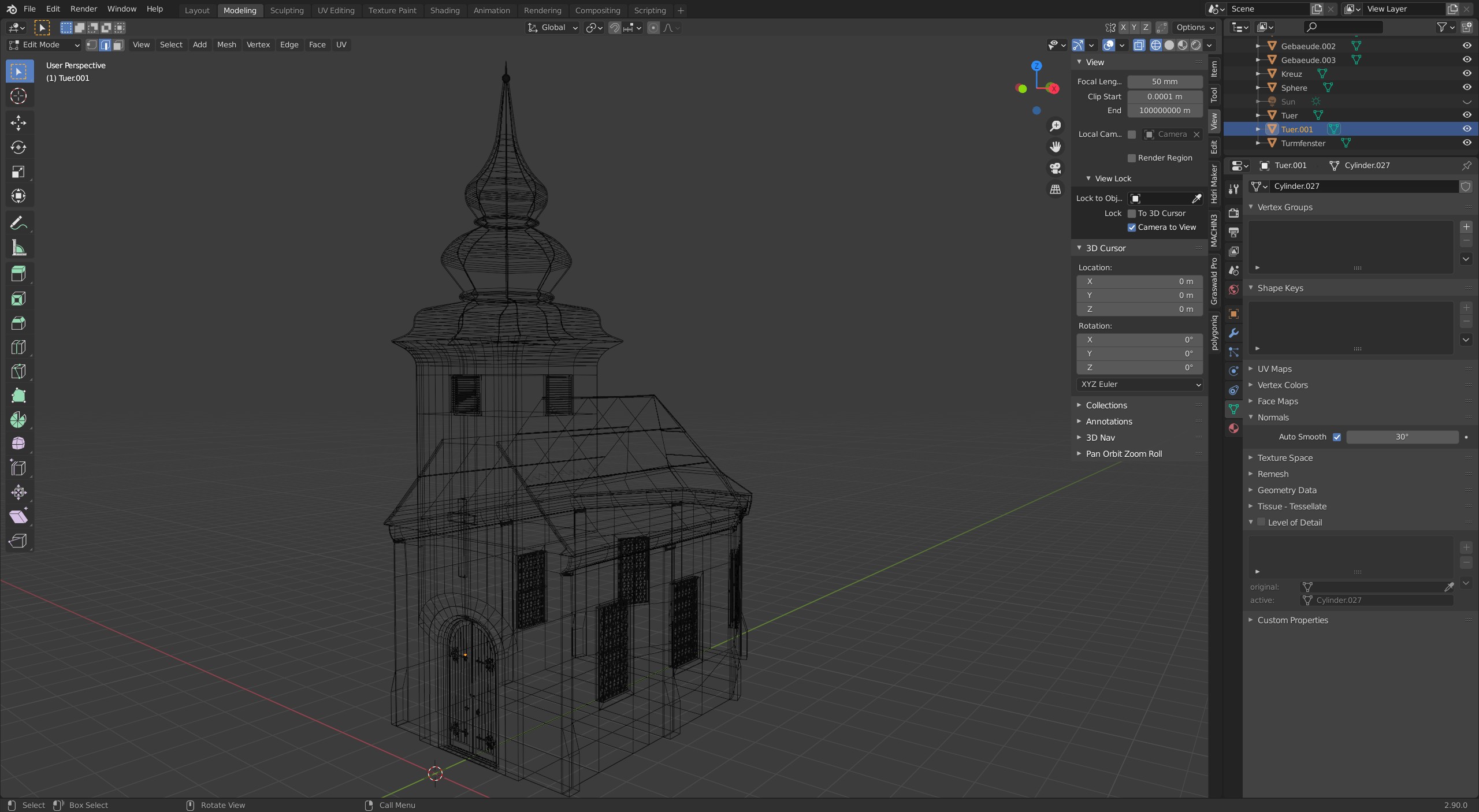Choose the Loop Cut tool

pyautogui.click(x=18, y=347)
